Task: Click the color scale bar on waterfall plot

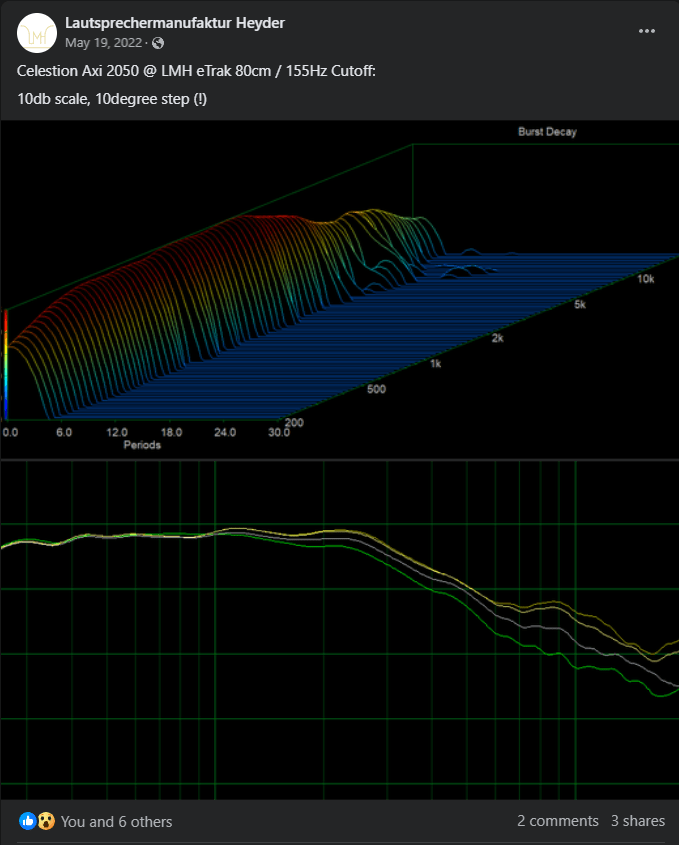Action: click(x=5, y=364)
